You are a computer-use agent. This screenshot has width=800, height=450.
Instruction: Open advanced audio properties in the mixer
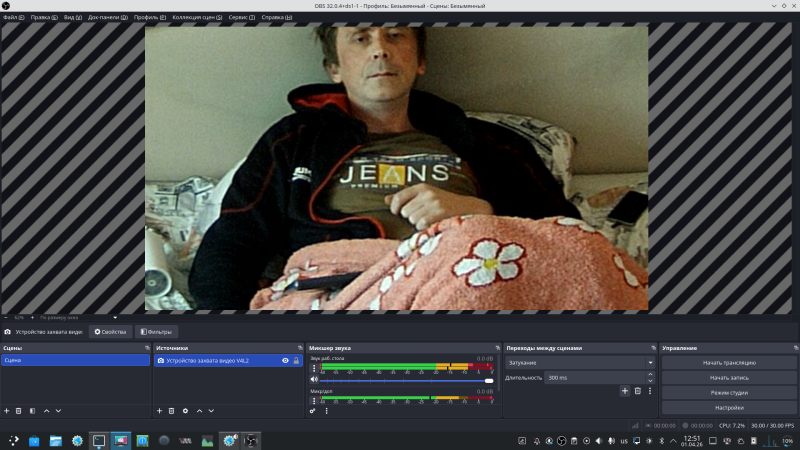[x=313, y=411]
